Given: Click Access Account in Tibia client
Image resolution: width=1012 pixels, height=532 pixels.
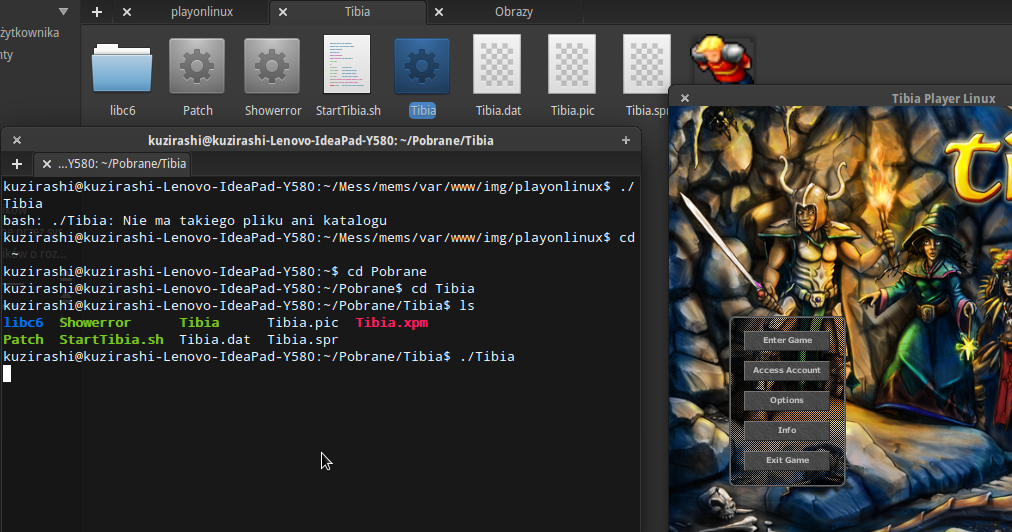Looking at the screenshot, I should point(787,371).
